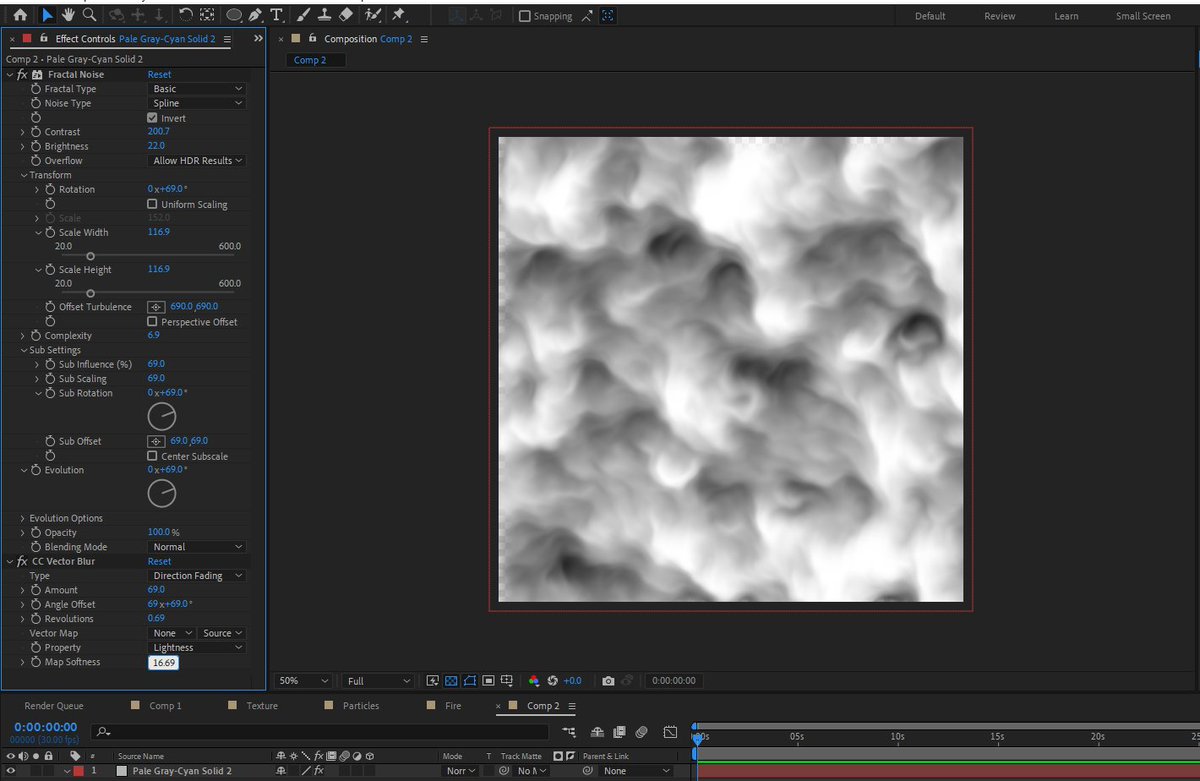
Task: Collapse the Transform group
Action: (22, 175)
